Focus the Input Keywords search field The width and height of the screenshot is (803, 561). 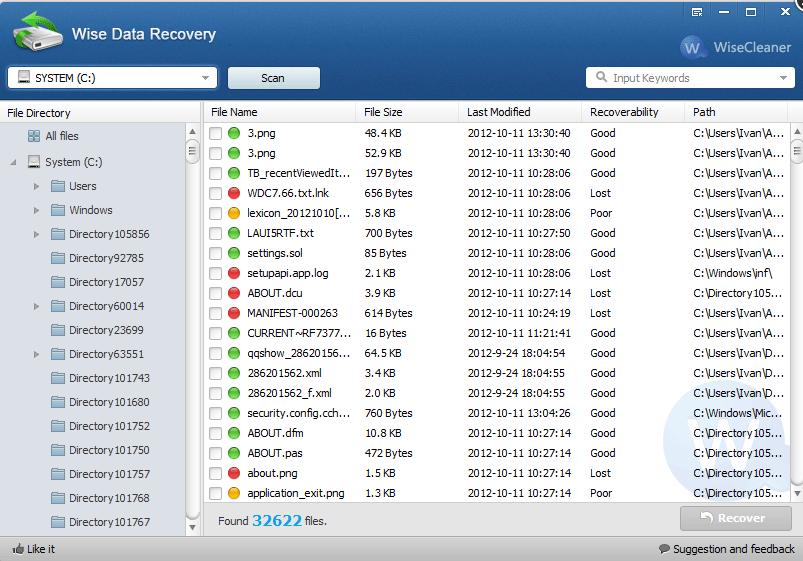coord(690,78)
